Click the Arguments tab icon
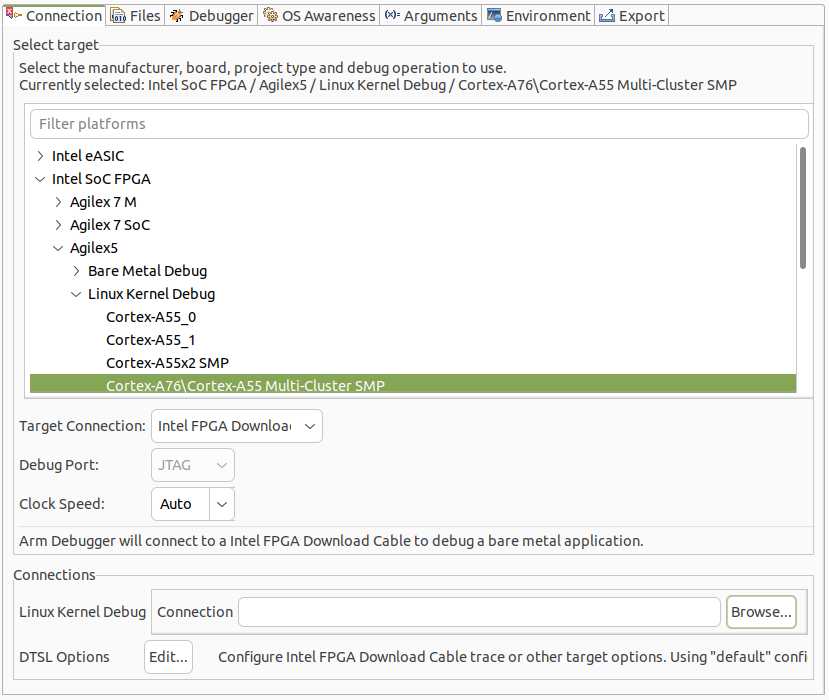 [x=392, y=16]
